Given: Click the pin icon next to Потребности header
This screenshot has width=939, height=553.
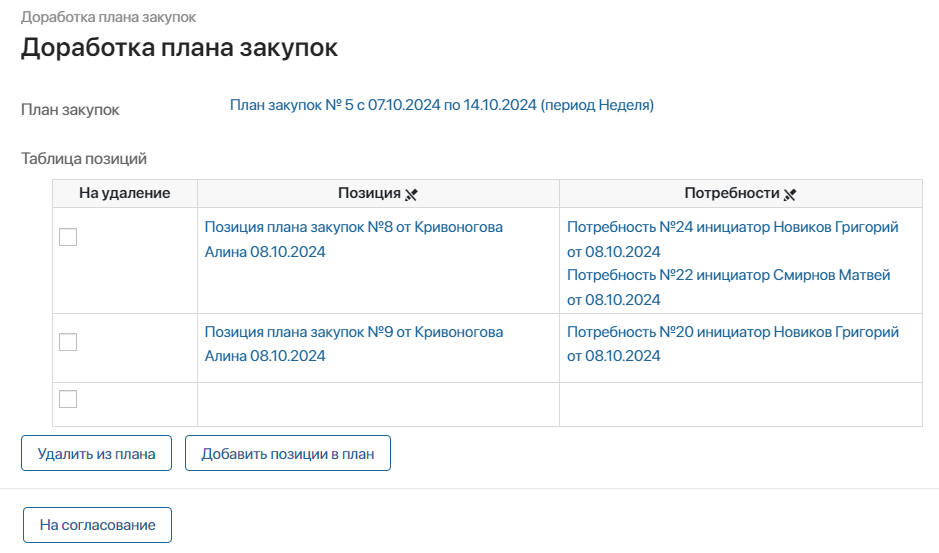Looking at the screenshot, I should click(x=790, y=195).
